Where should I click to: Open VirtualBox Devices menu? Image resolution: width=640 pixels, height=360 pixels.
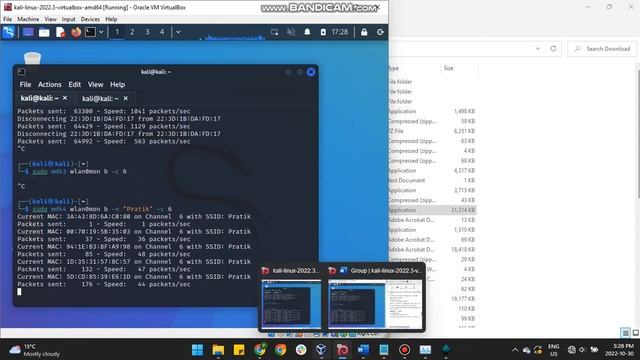coord(90,19)
